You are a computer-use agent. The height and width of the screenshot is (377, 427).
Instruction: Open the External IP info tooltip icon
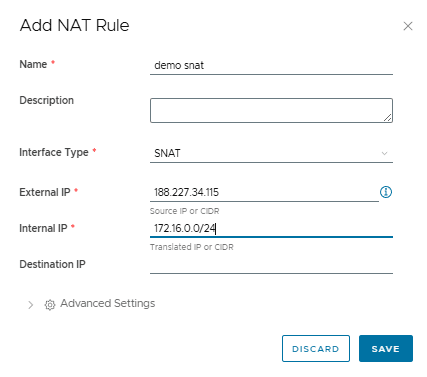pyautogui.click(x=386, y=192)
